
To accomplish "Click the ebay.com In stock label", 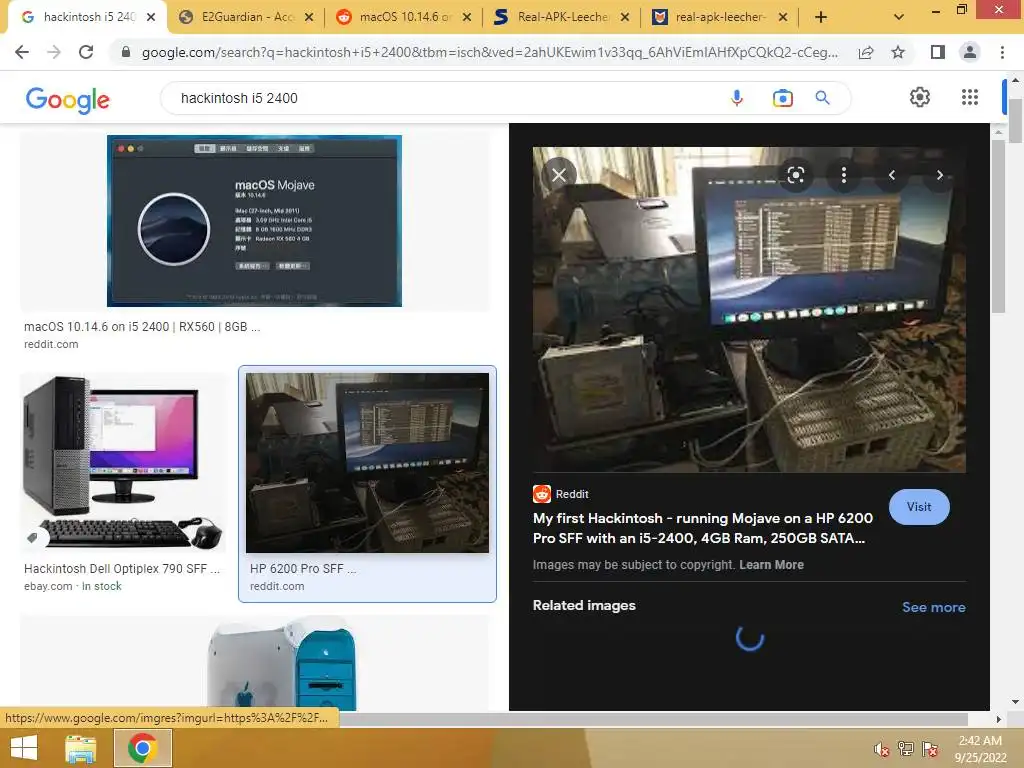I will [x=72, y=586].
